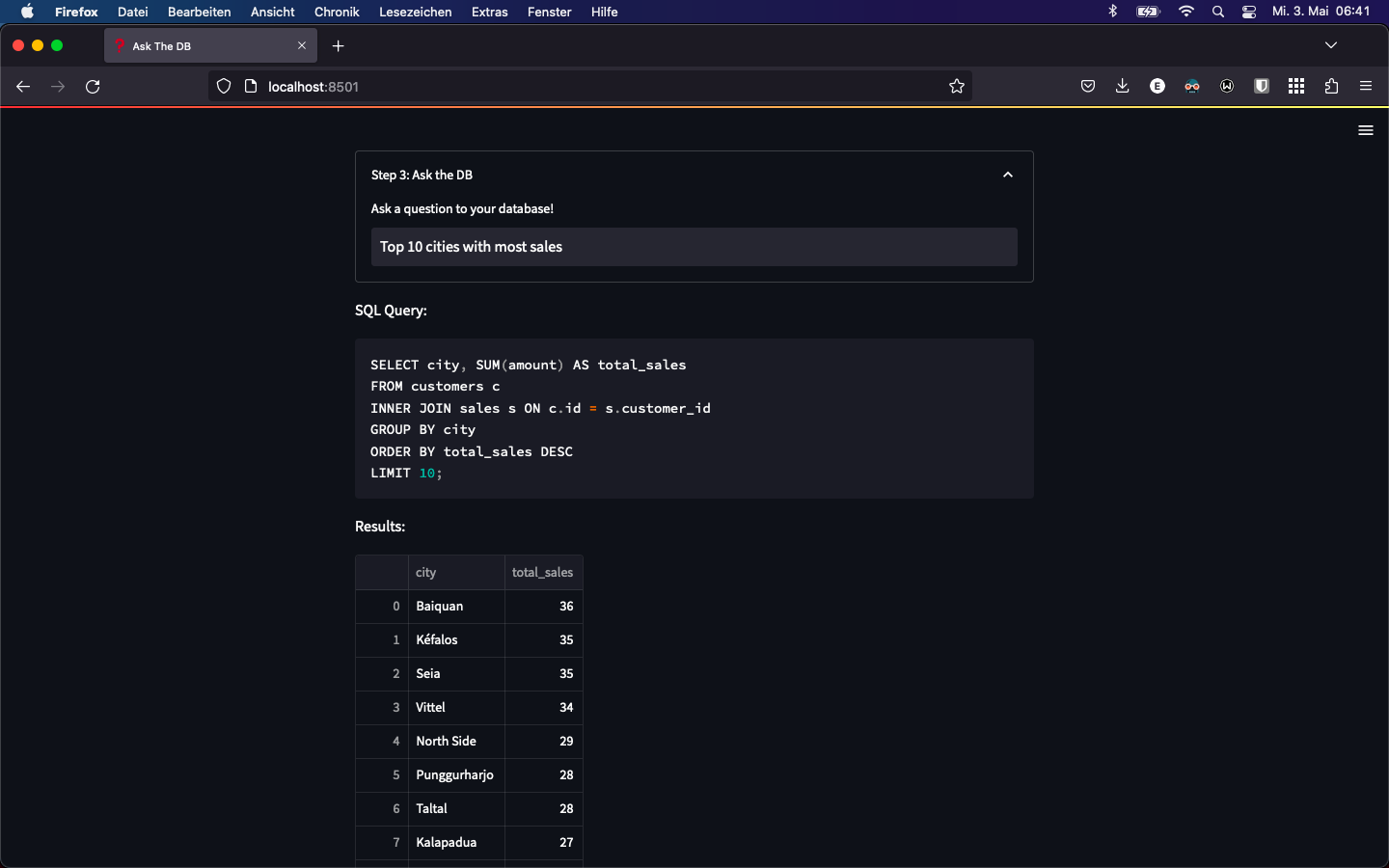Click the date and time in the menu bar
Viewport: 1389px width, 868px height.
(x=1321, y=12)
